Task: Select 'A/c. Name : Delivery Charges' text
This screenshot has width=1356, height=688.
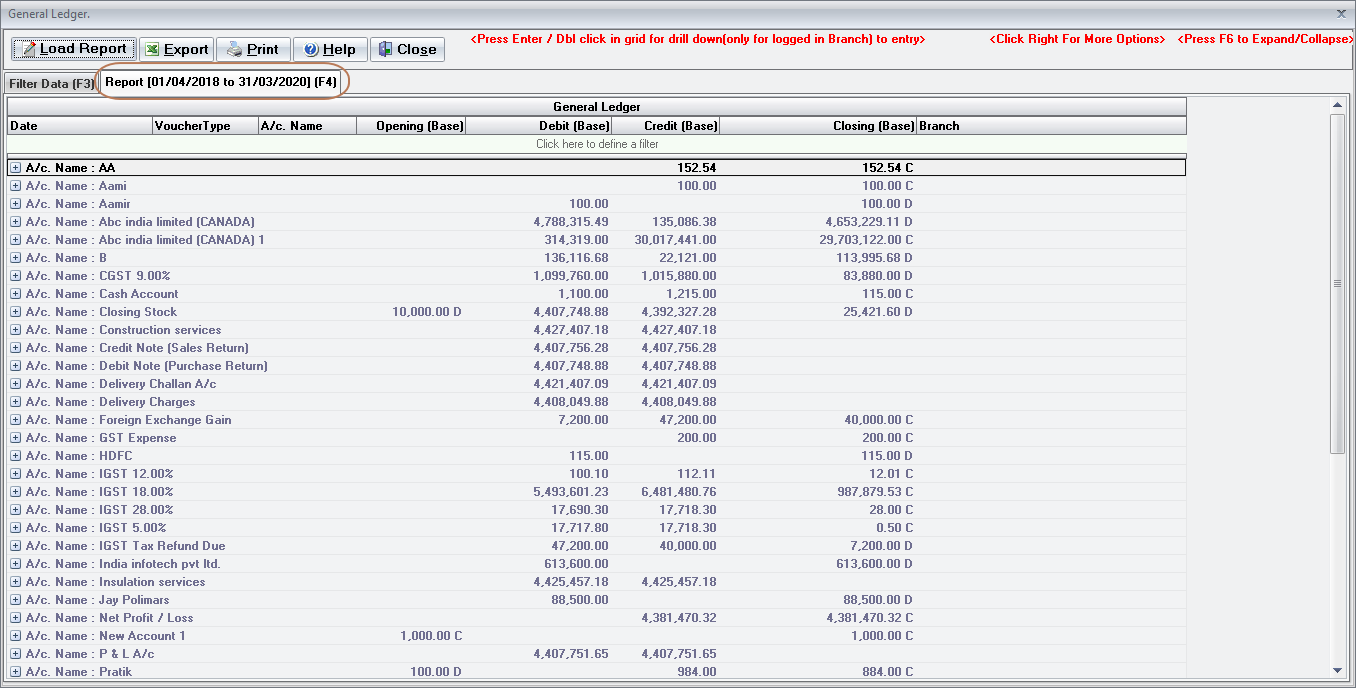Action: [x=111, y=402]
